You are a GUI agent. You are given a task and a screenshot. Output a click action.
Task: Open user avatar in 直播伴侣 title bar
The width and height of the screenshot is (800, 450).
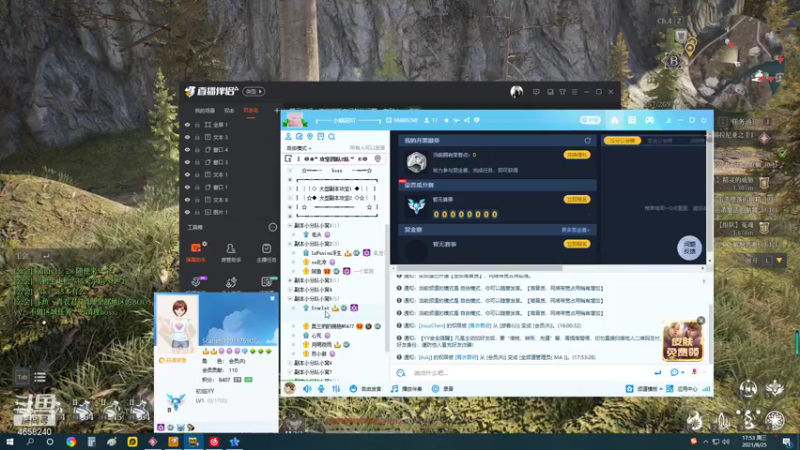516,92
